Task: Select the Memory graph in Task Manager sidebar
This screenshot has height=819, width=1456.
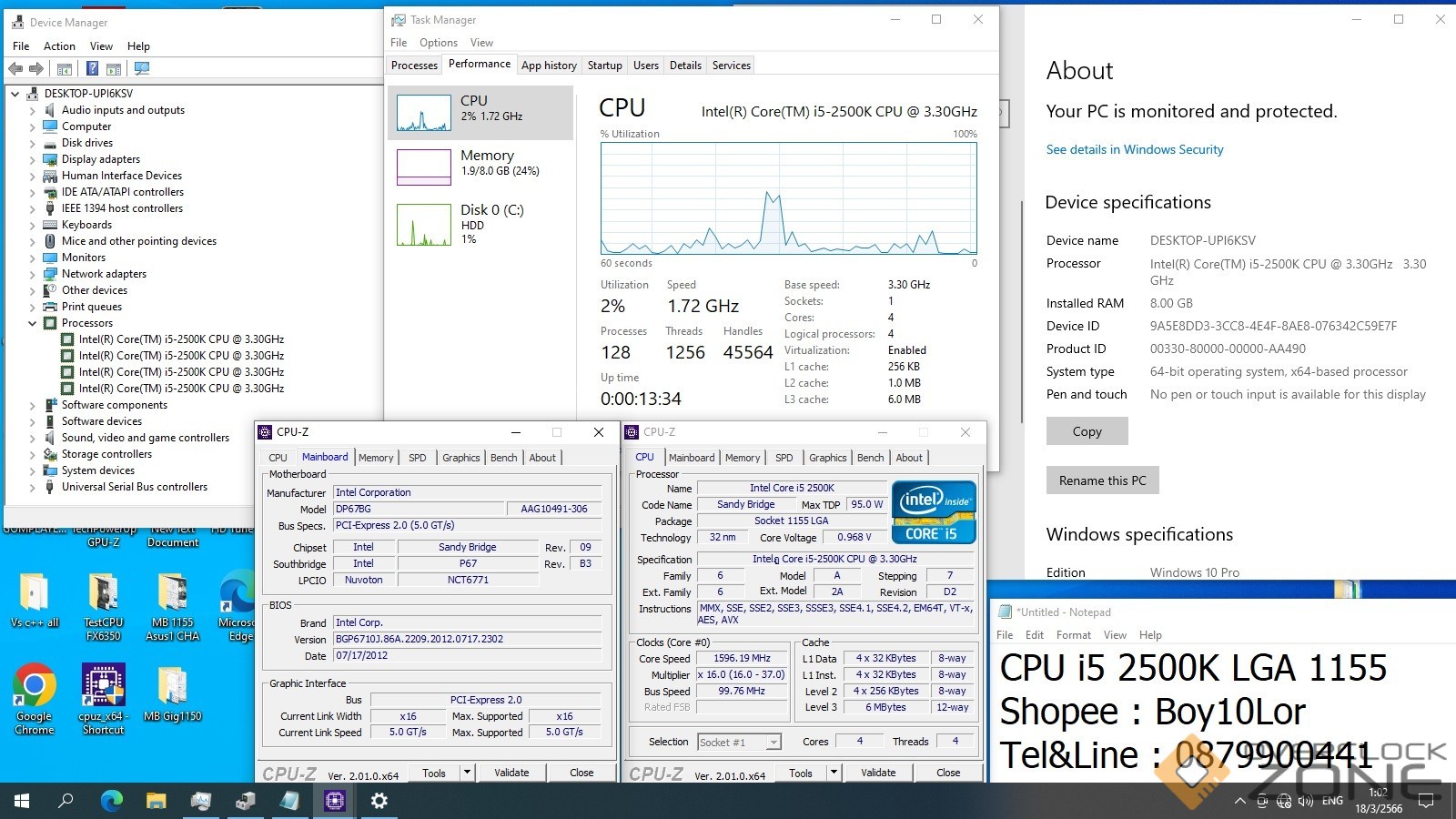Action: pyautogui.click(x=480, y=164)
